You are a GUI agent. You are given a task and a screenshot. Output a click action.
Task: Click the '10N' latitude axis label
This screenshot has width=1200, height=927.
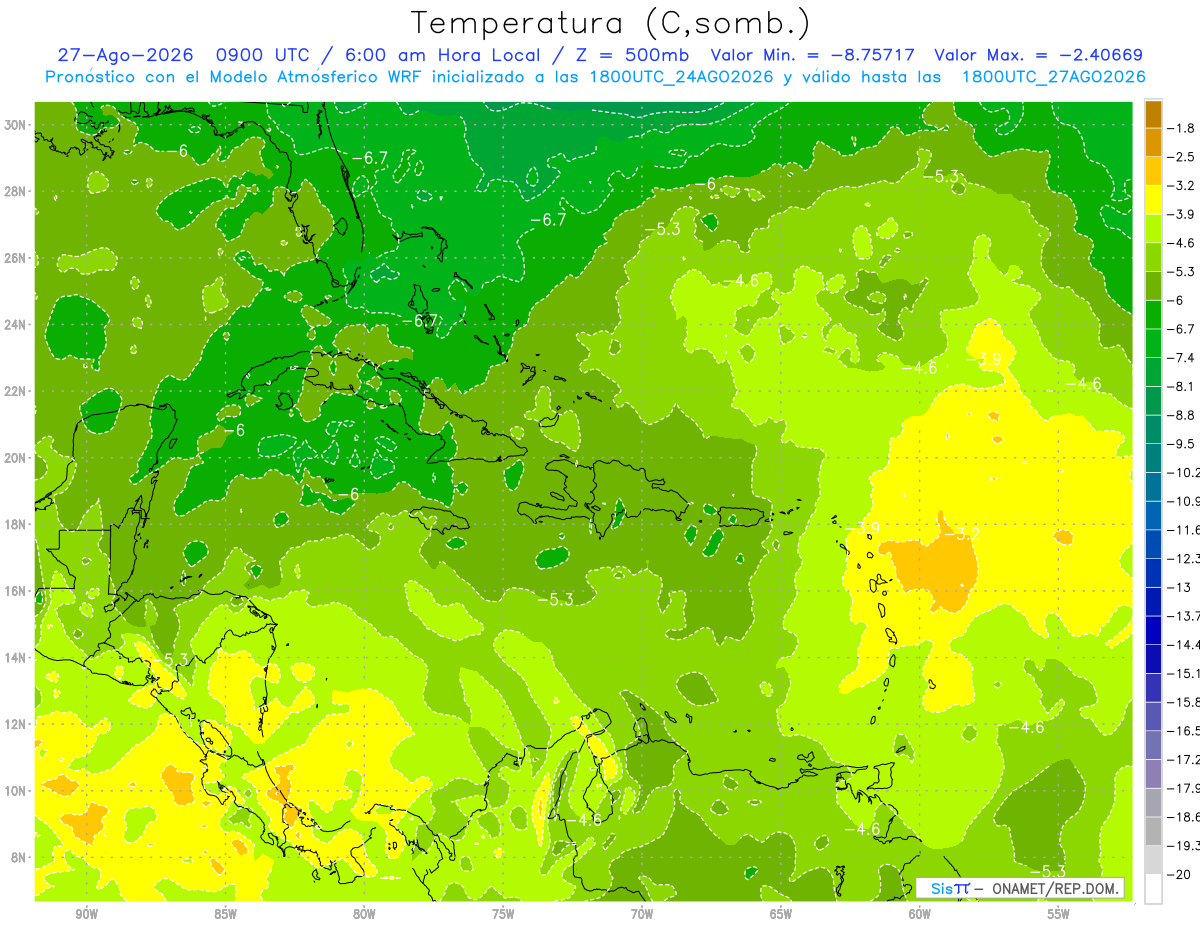(x=17, y=790)
